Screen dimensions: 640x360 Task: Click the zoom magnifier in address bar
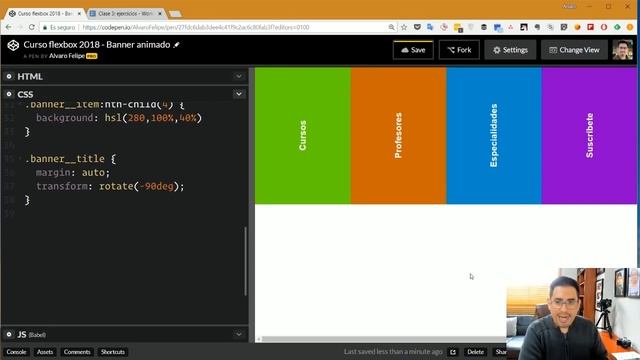(x=391, y=27)
